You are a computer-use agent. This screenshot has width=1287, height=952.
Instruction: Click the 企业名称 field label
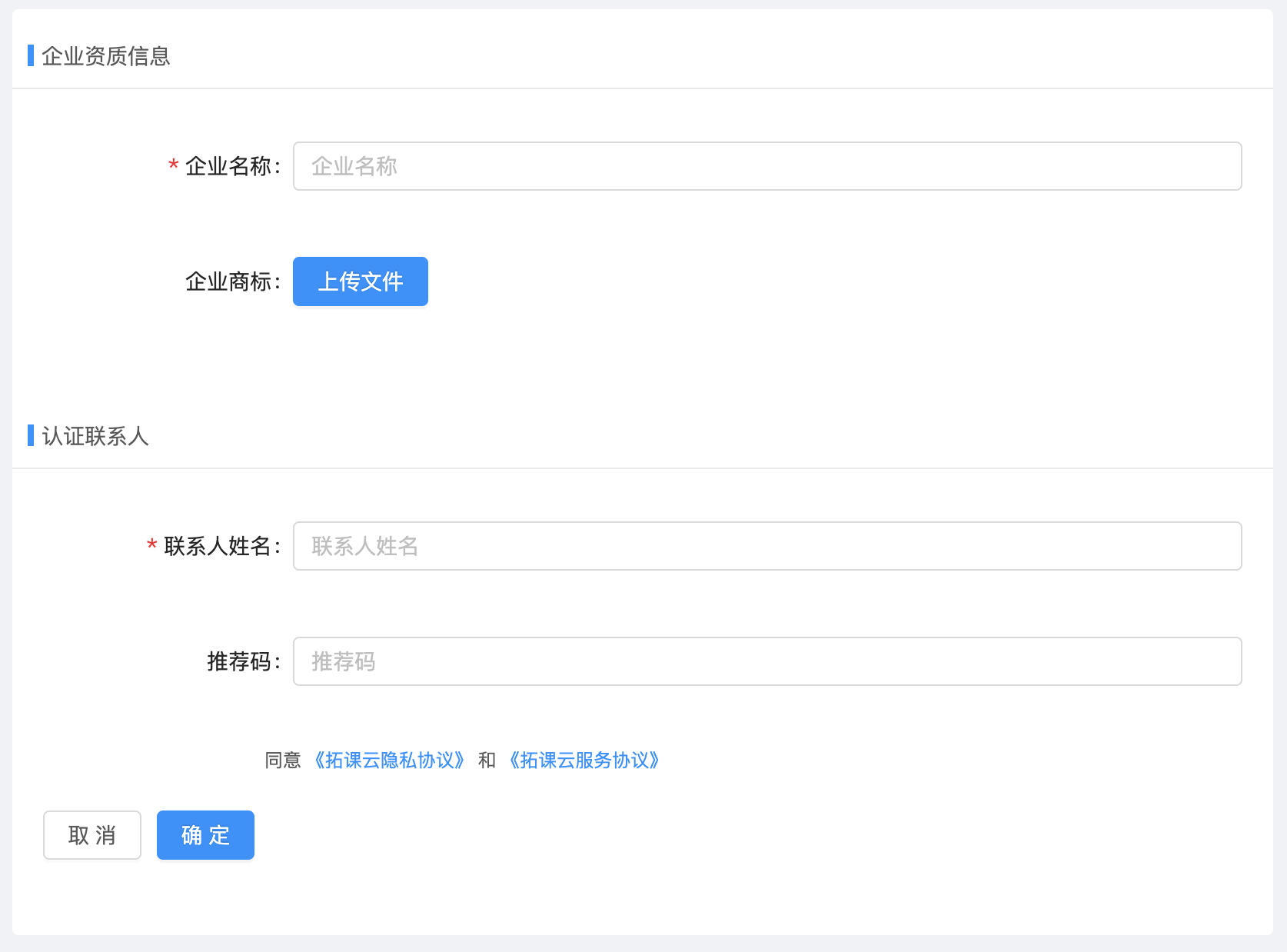point(229,166)
